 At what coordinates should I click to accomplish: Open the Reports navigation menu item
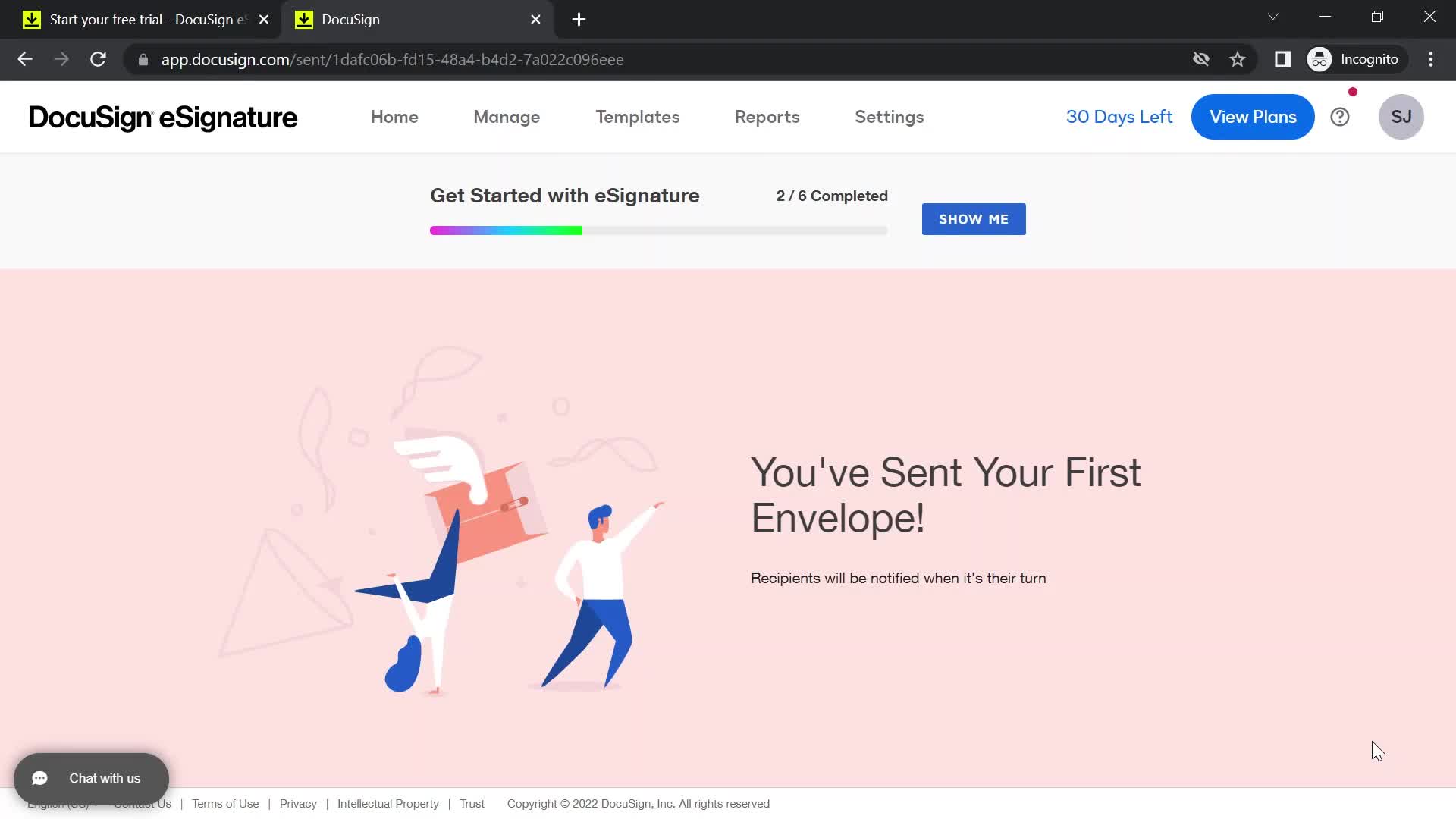pos(766,117)
